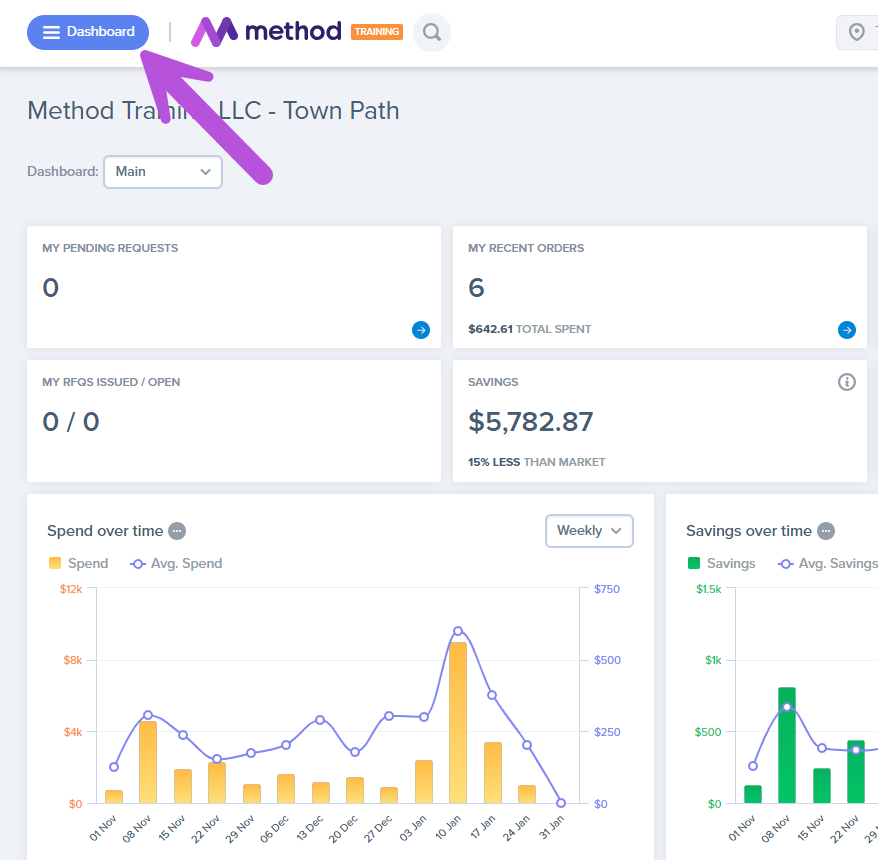The width and height of the screenshot is (878, 860).
Task: Open Savings over time options ellipsis
Action: (826, 531)
